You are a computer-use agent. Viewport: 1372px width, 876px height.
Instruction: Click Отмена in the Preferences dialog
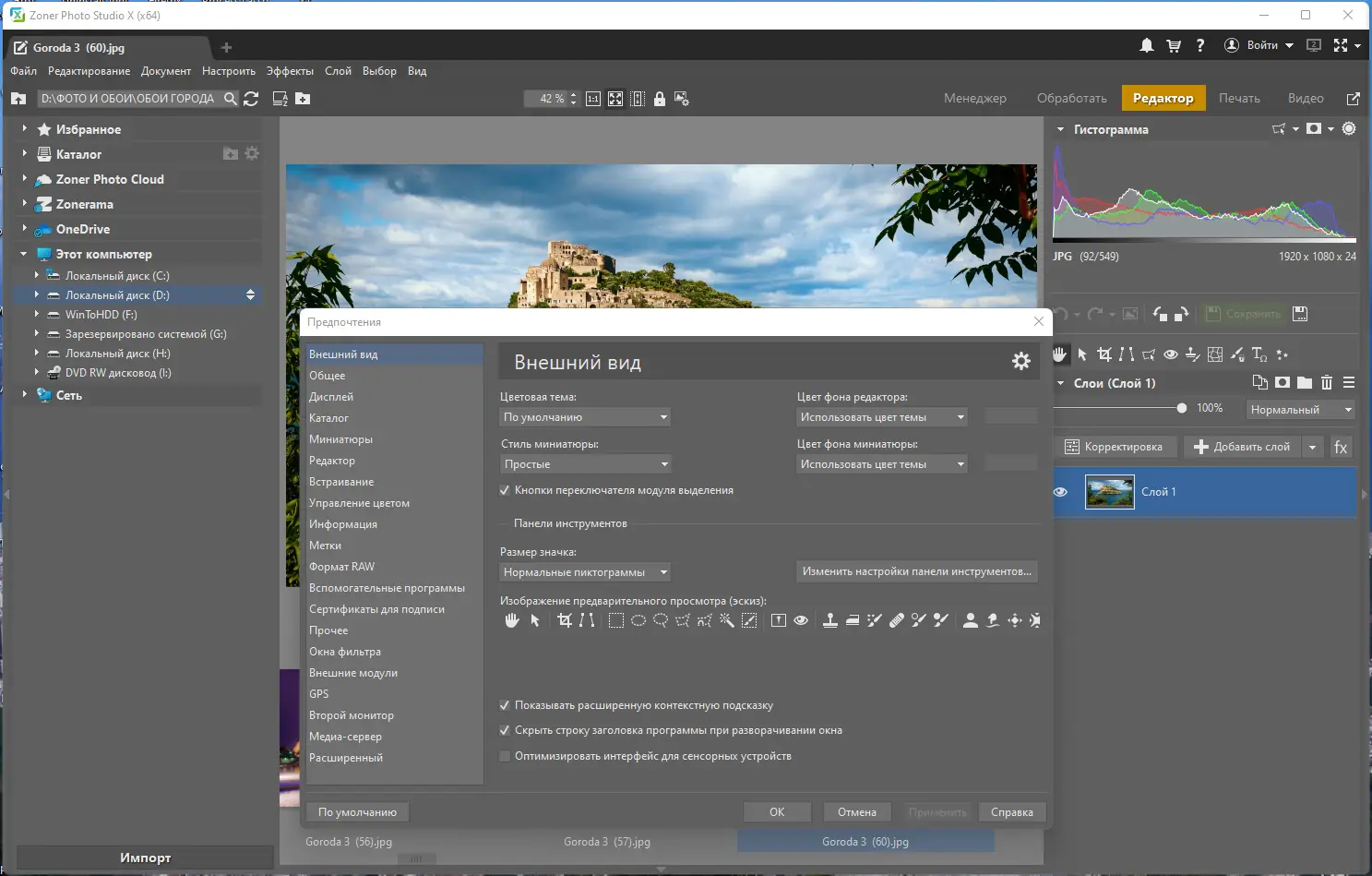[857, 812]
